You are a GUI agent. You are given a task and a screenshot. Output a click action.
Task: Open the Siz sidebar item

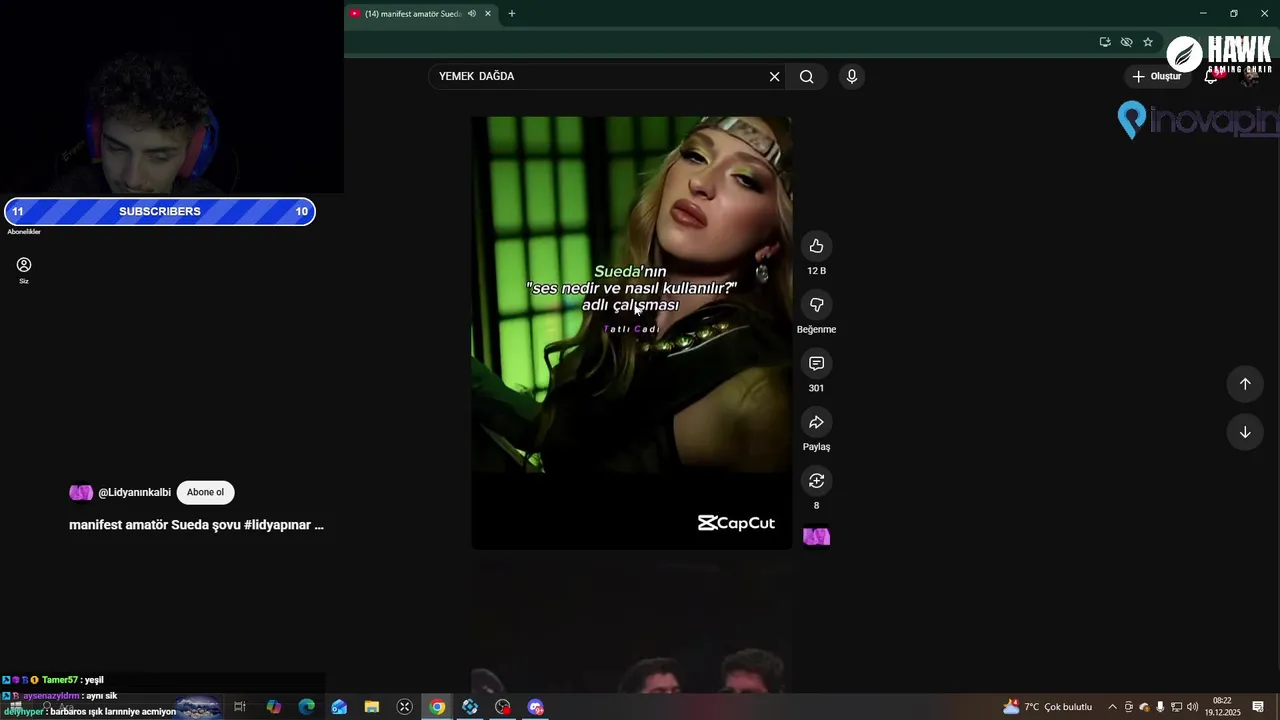coord(24,270)
